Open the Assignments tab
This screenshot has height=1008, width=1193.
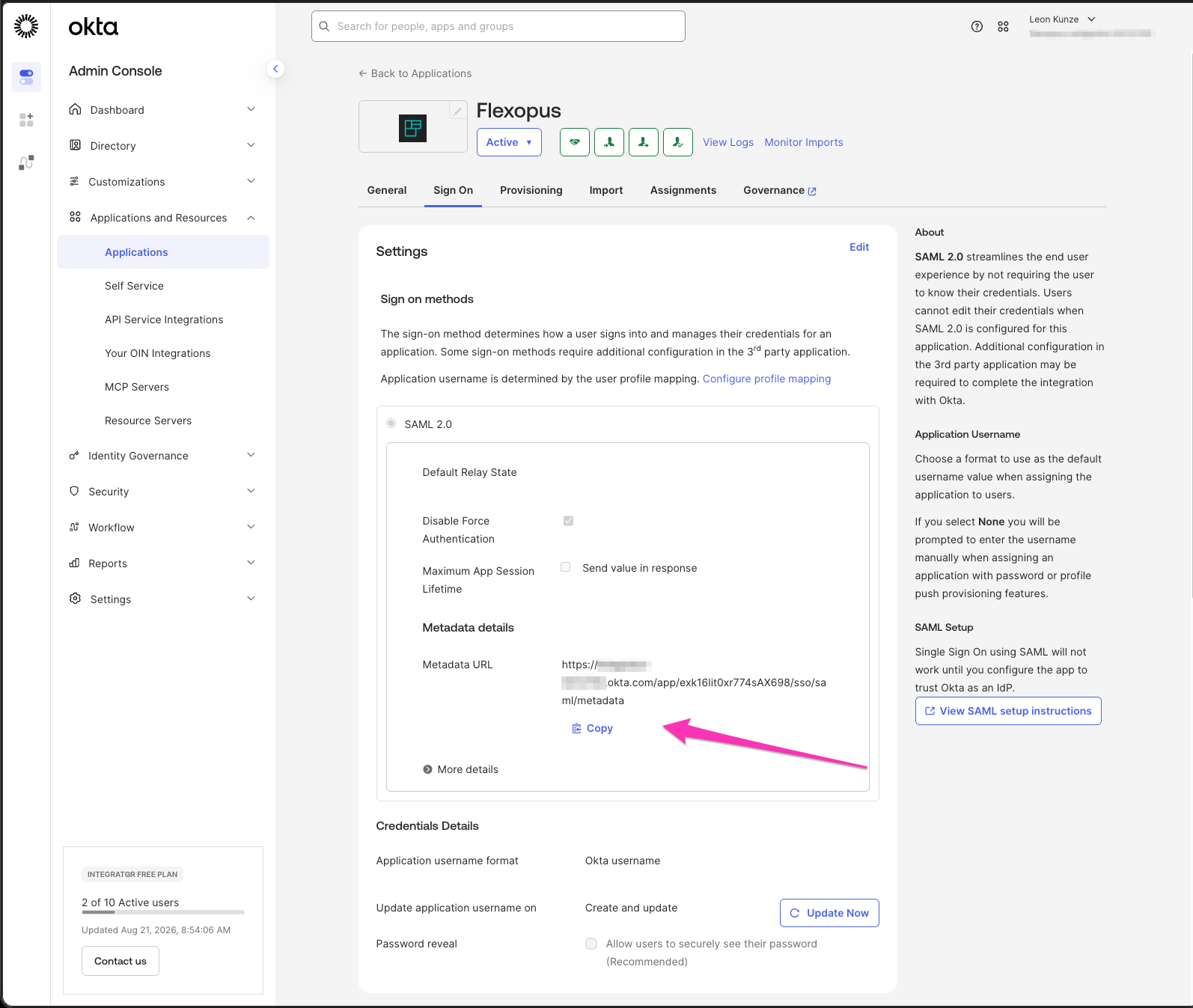683,190
